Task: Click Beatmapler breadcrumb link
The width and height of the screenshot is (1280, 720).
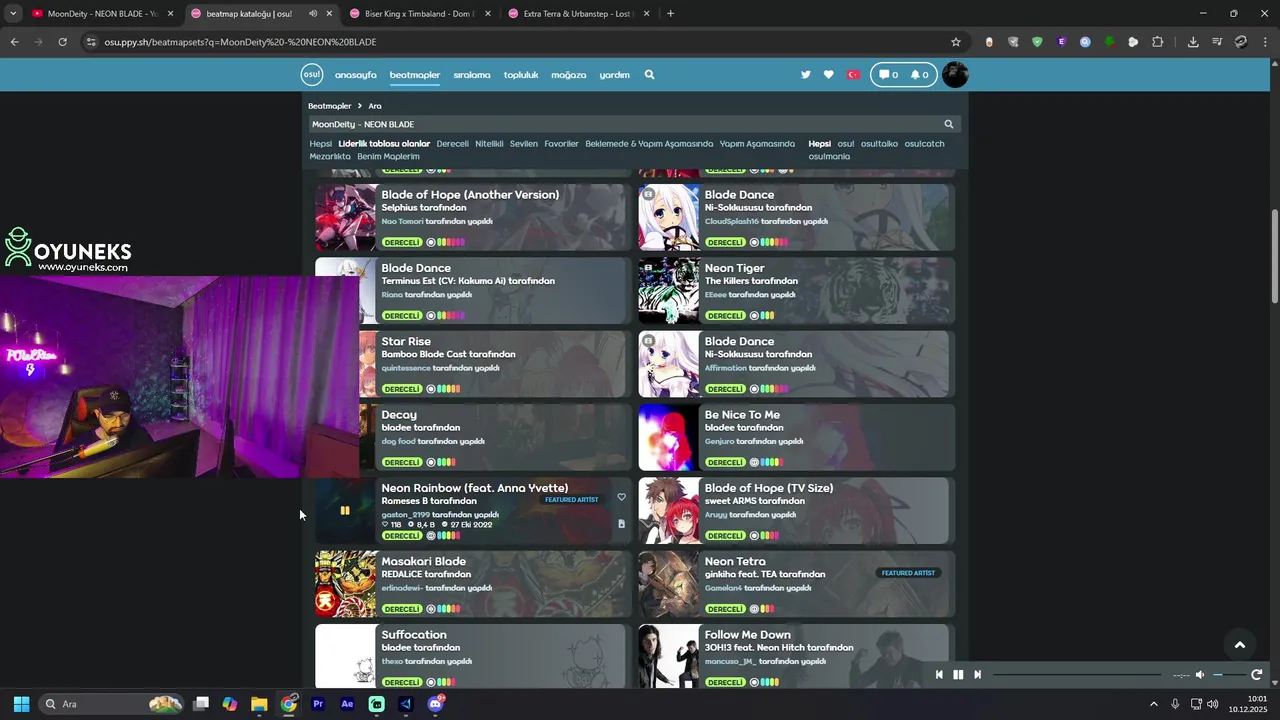Action: (x=329, y=106)
